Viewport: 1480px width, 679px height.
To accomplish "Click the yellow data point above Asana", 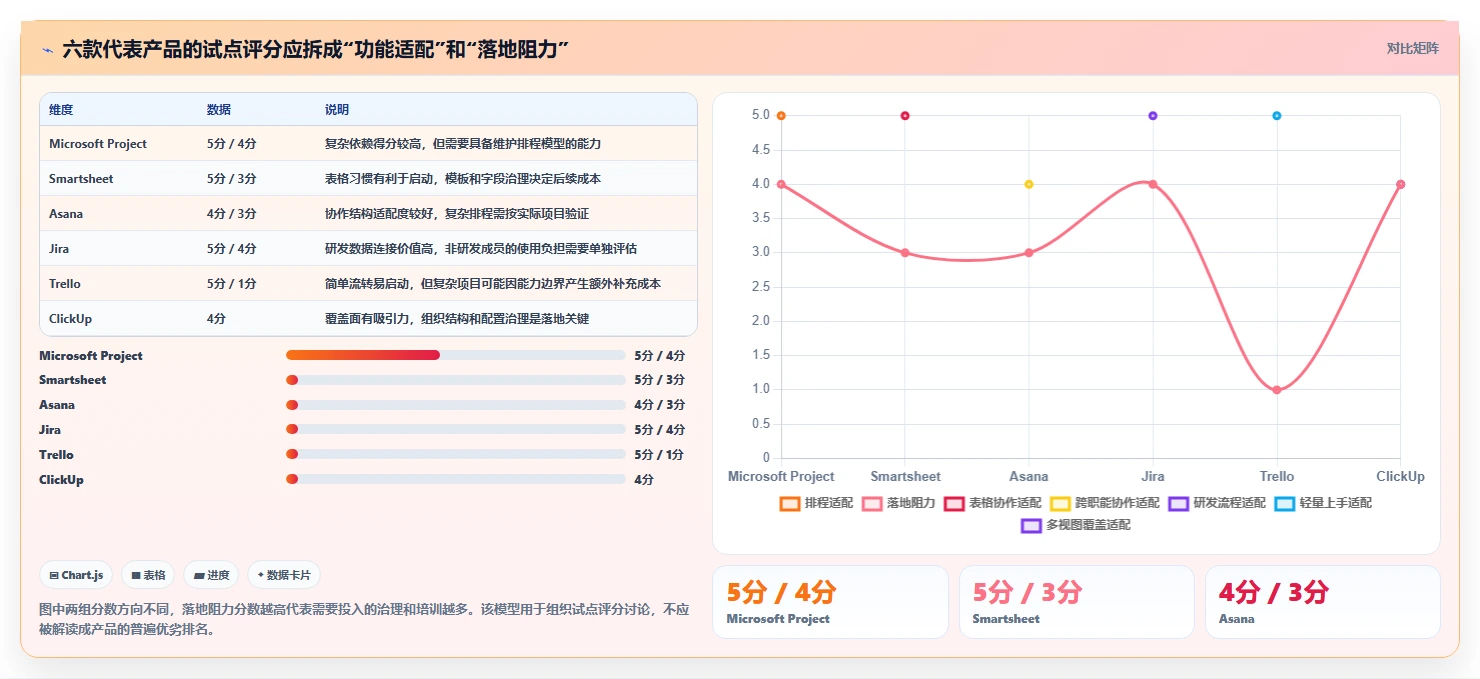I will pyautogui.click(x=1029, y=184).
